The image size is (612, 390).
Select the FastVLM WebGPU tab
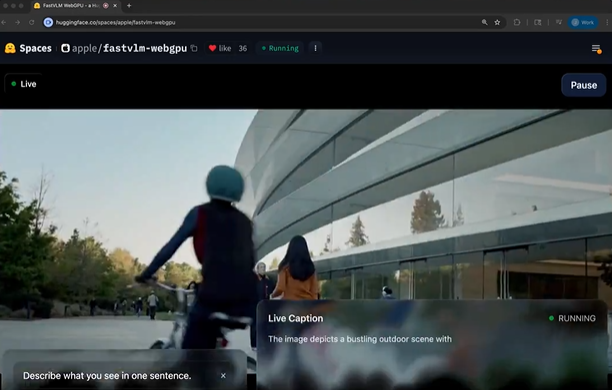coord(71,5)
